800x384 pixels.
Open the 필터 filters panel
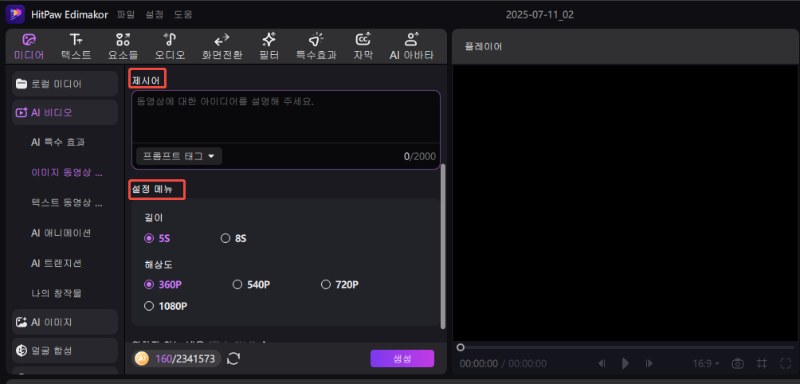269,47
